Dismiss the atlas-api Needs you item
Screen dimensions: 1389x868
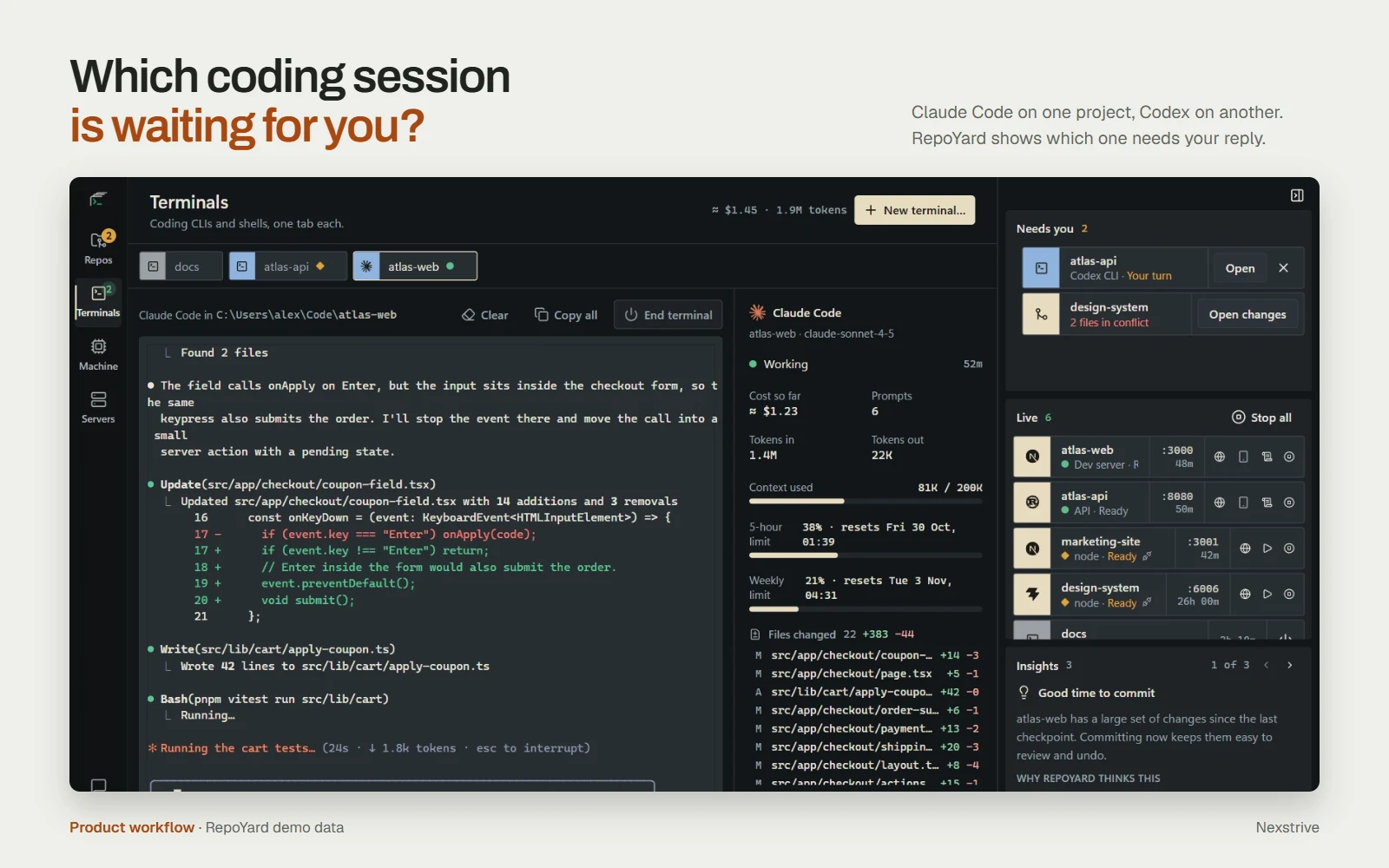pos(1283,268)
